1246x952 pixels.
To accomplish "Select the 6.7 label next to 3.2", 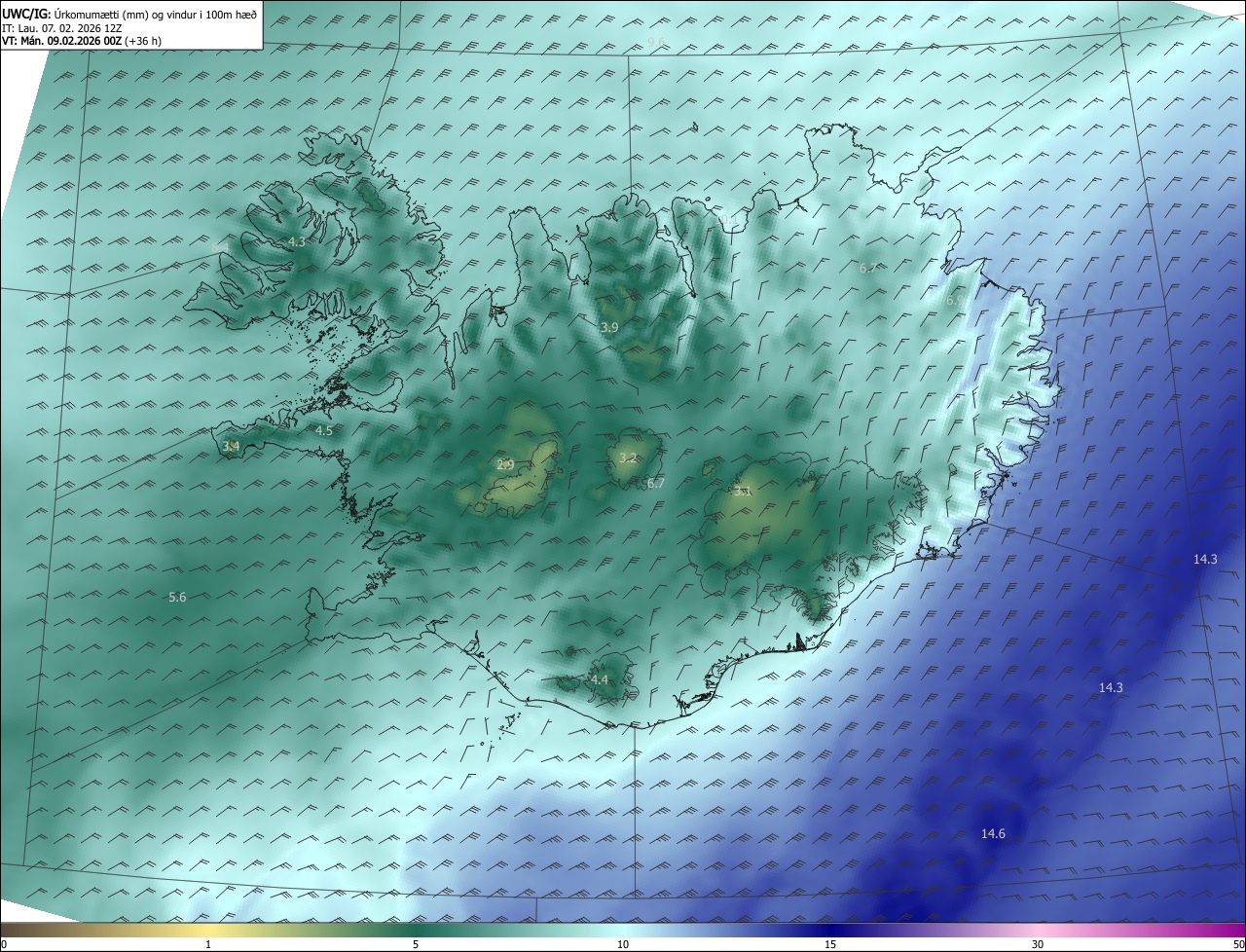I will click(x=655, y=484).
